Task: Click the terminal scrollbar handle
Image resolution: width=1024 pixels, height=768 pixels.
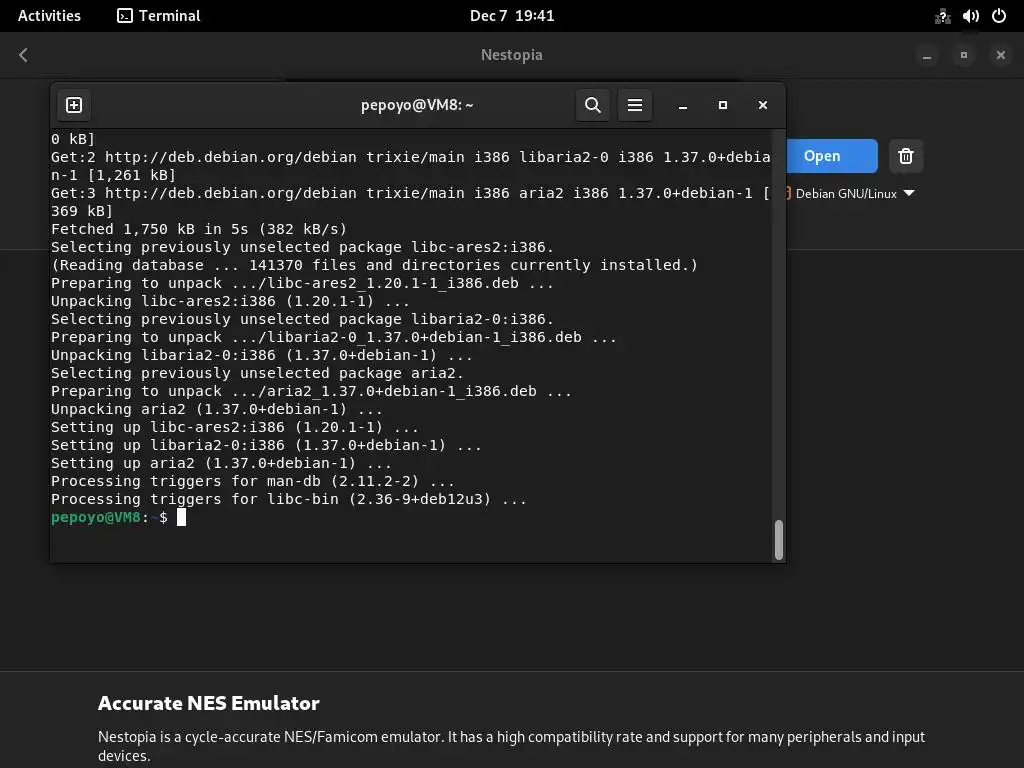Action: [778, 539]
